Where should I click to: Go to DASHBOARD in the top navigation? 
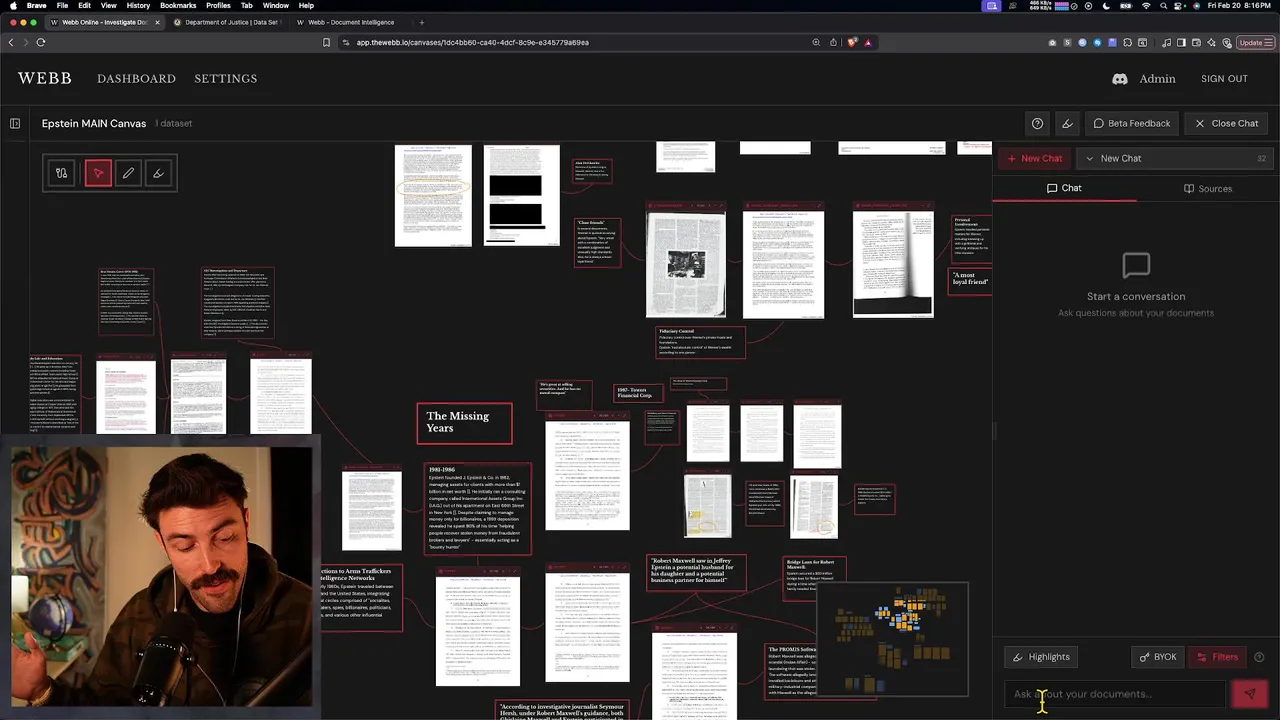pos(136,78)
